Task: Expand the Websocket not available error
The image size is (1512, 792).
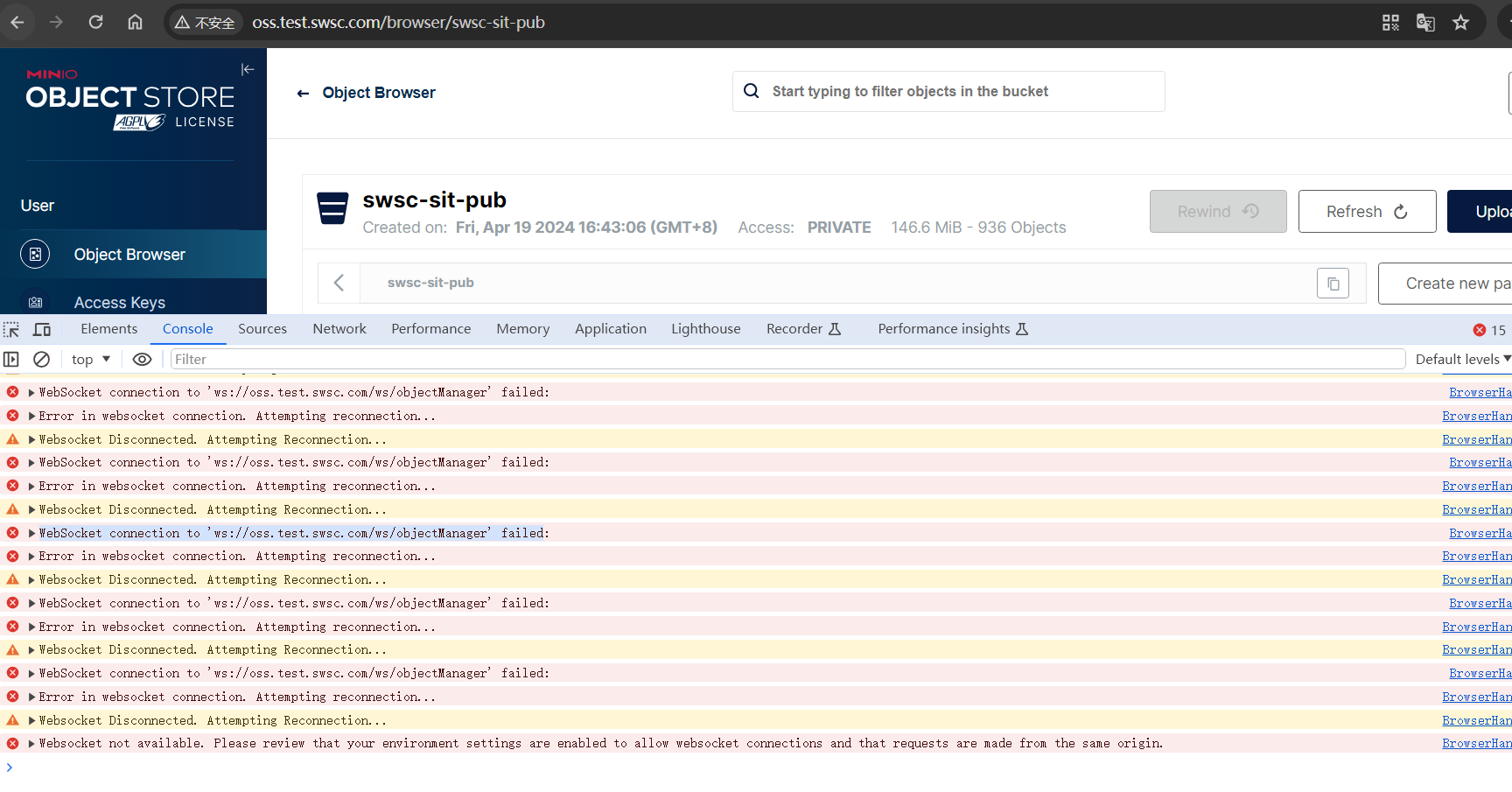Action: pyautogui.click(x=31, y=744)
